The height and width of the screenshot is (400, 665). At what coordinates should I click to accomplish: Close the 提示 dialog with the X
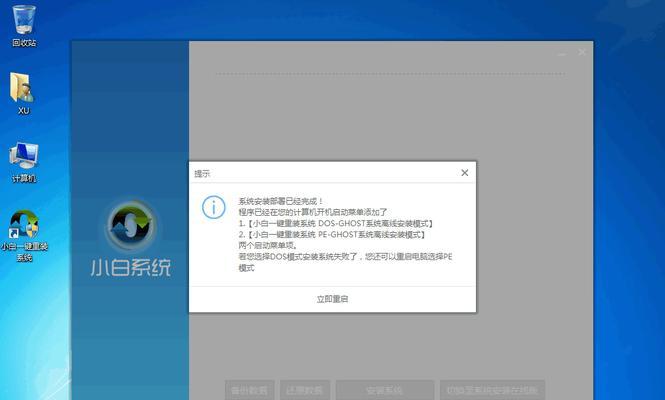coord(465,173)
